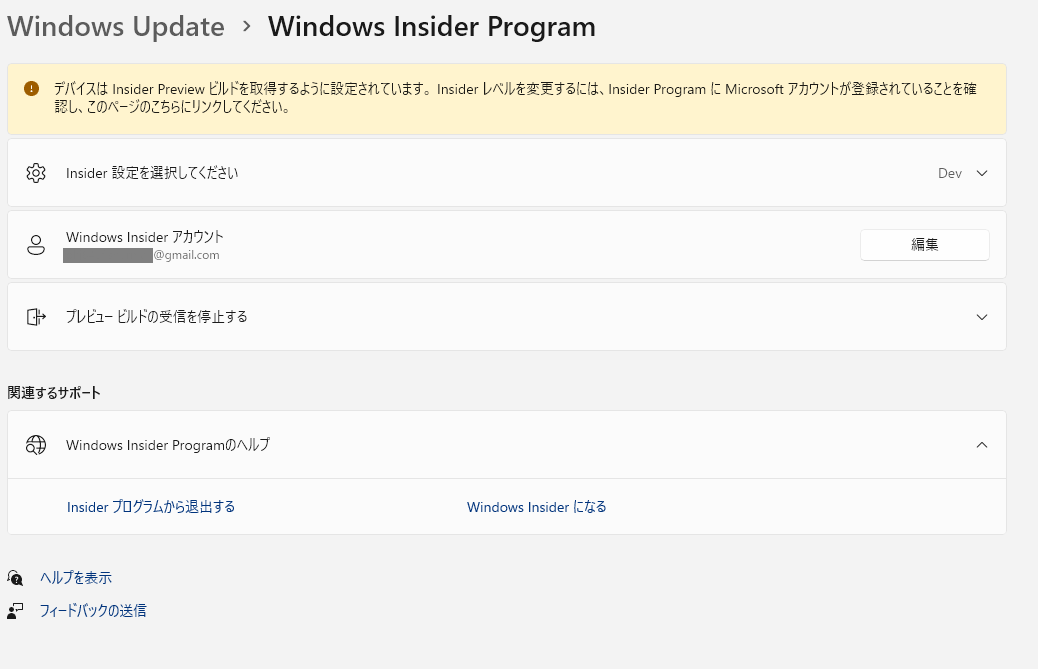Click the person icon for Windows Insider account
This screenshot has height=669, width=1038.
coord(36,245)
